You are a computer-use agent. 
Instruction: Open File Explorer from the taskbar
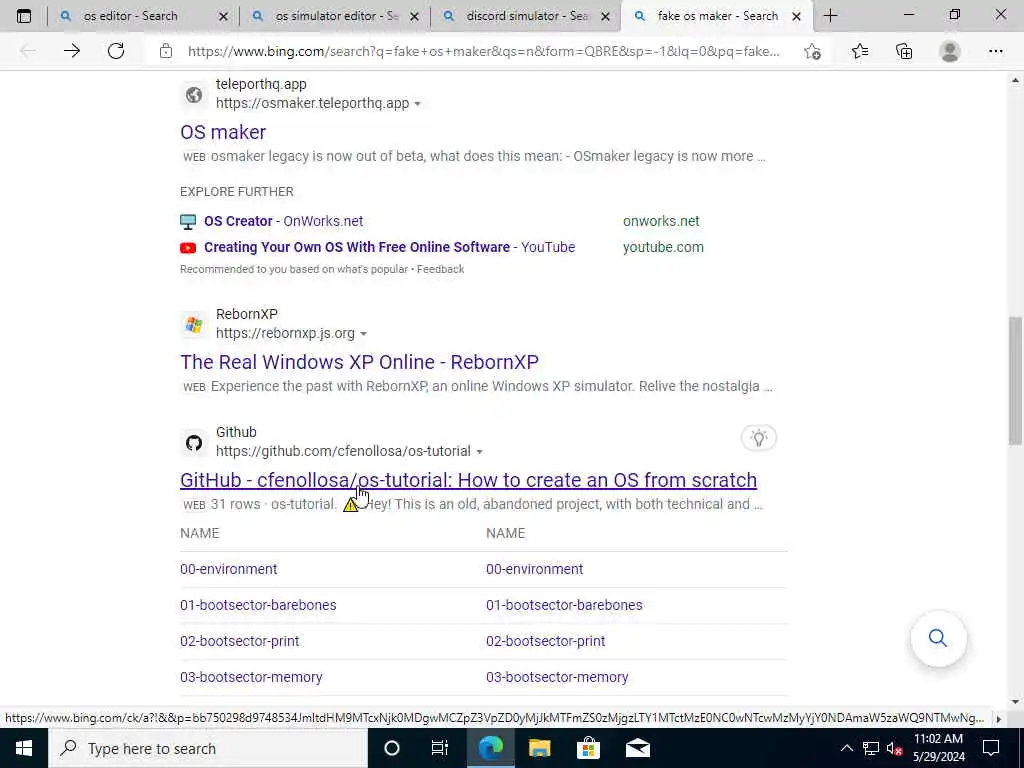[x=539, y=748]
